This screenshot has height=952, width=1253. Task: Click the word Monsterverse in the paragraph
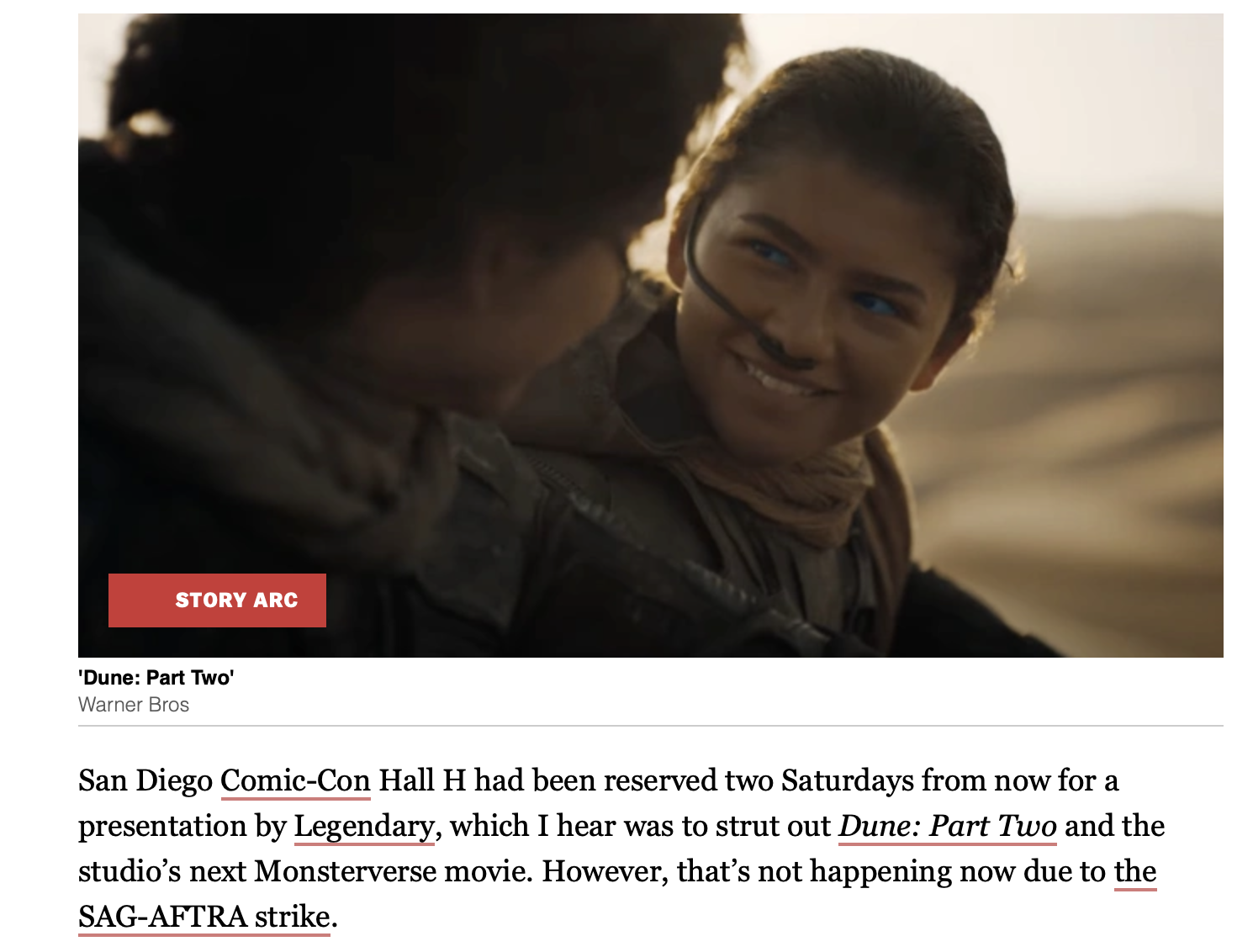[345, 871]
